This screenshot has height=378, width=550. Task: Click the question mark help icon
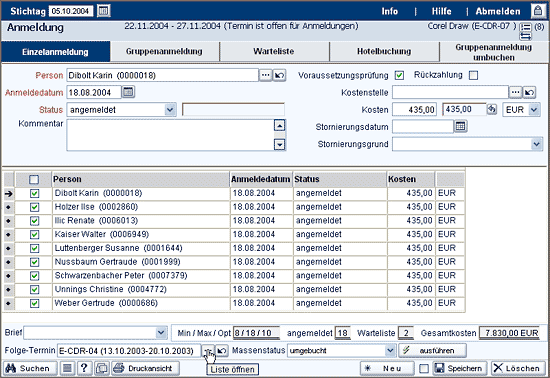pyautogui.click(x=84, y=368)
